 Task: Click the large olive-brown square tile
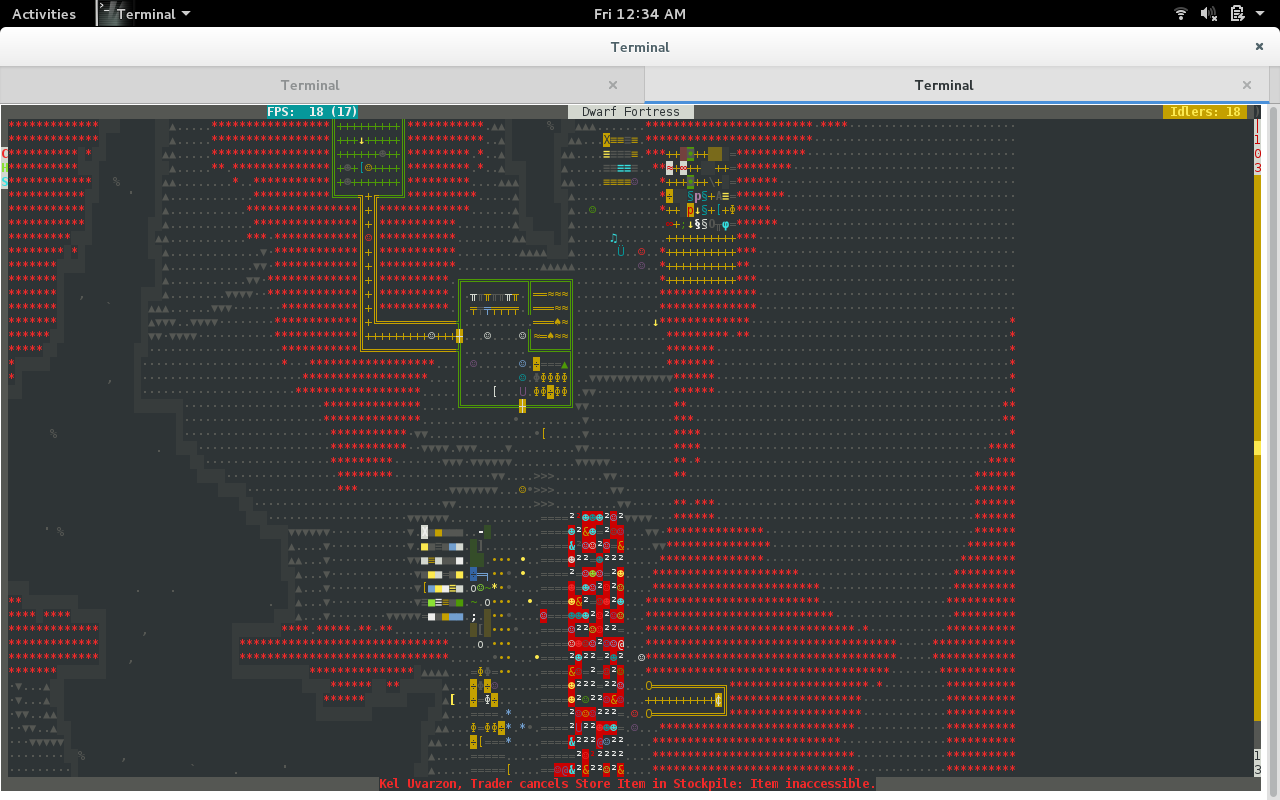715,154
